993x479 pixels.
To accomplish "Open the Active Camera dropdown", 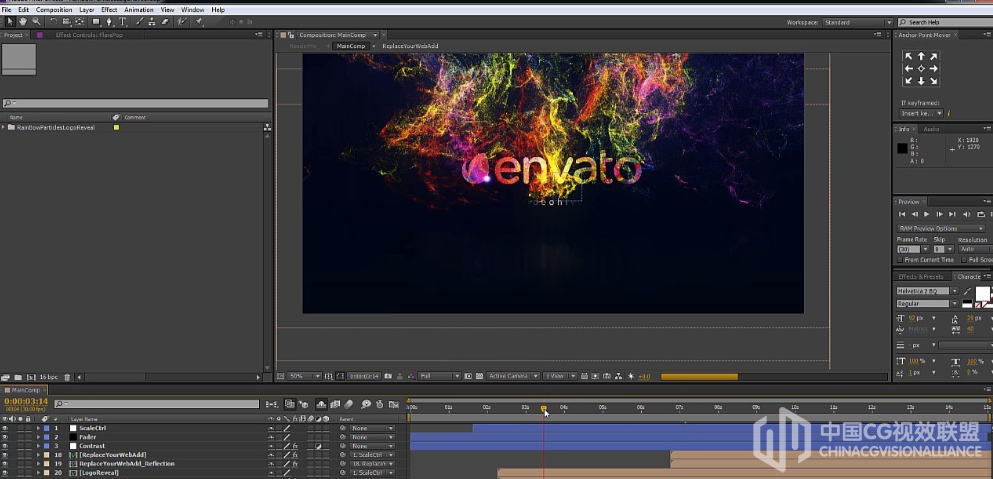I will 513,376.
